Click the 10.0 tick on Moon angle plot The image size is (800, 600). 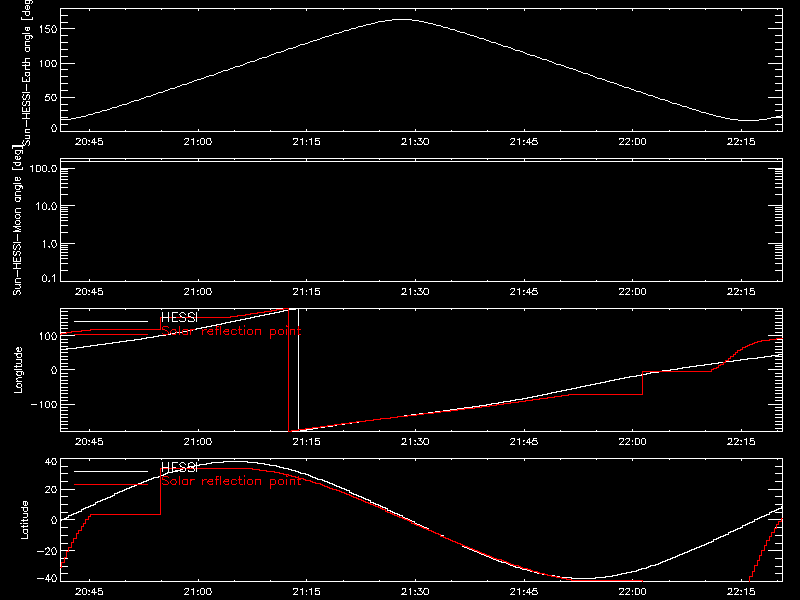tap(46, 206)
